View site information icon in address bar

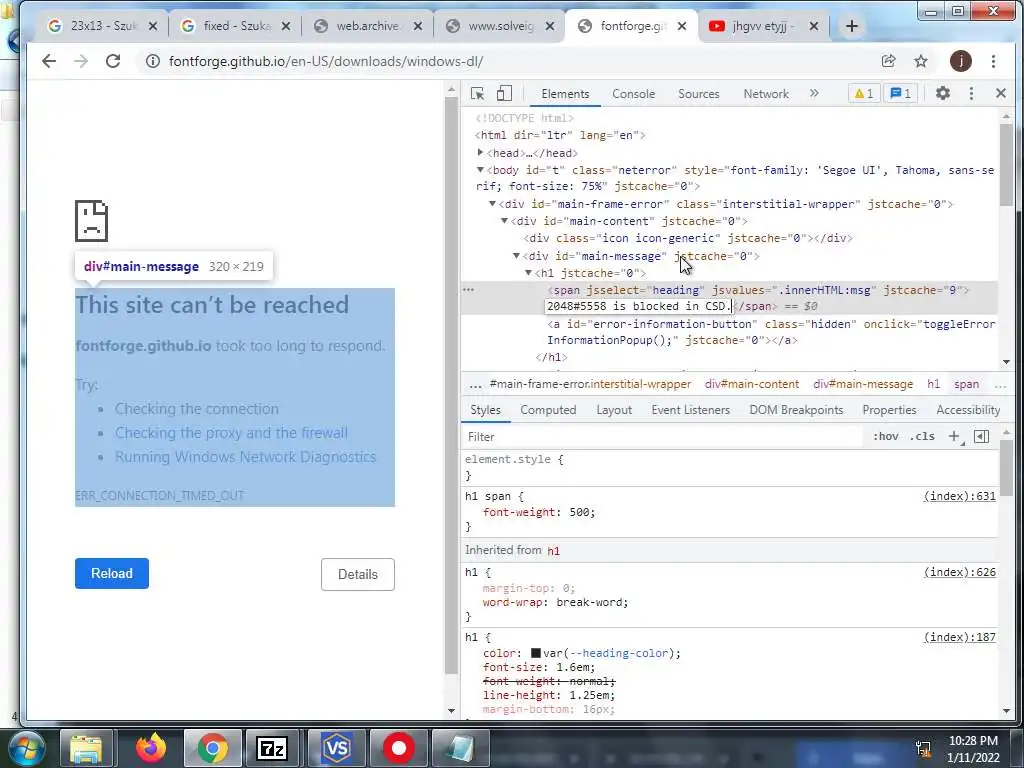[153, 61]
